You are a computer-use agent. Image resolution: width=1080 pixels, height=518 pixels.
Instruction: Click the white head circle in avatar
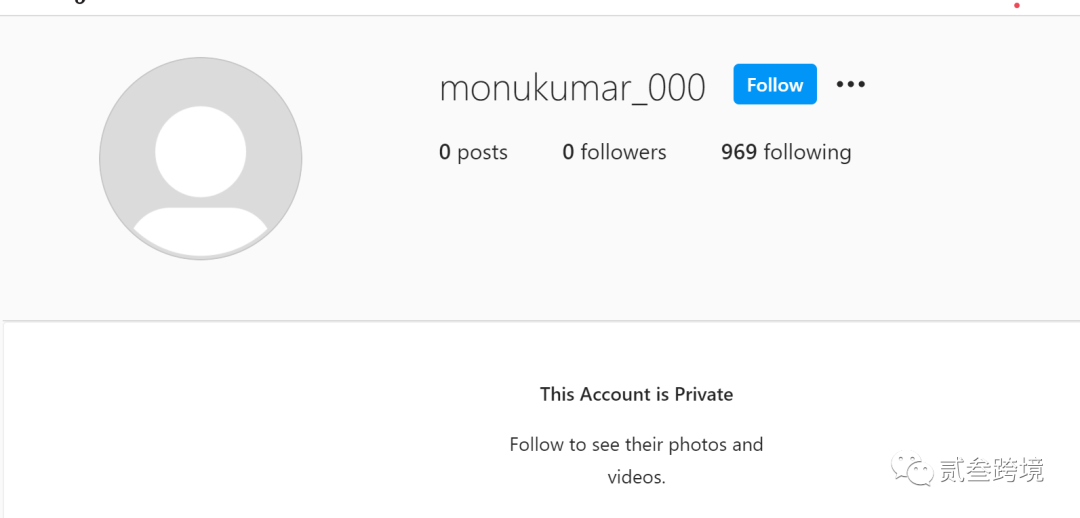(x=201, y=151)
